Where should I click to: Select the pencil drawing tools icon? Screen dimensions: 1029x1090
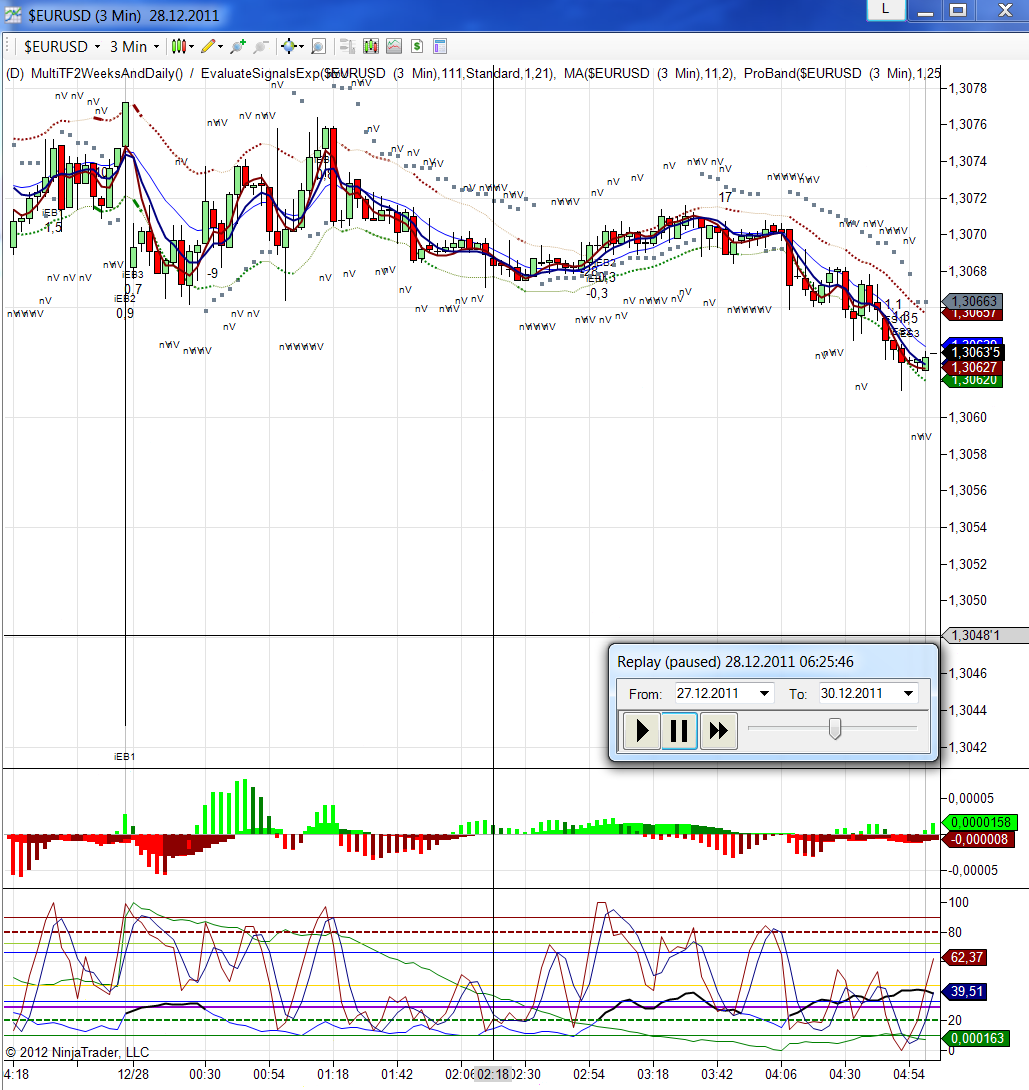pos(211,47)
